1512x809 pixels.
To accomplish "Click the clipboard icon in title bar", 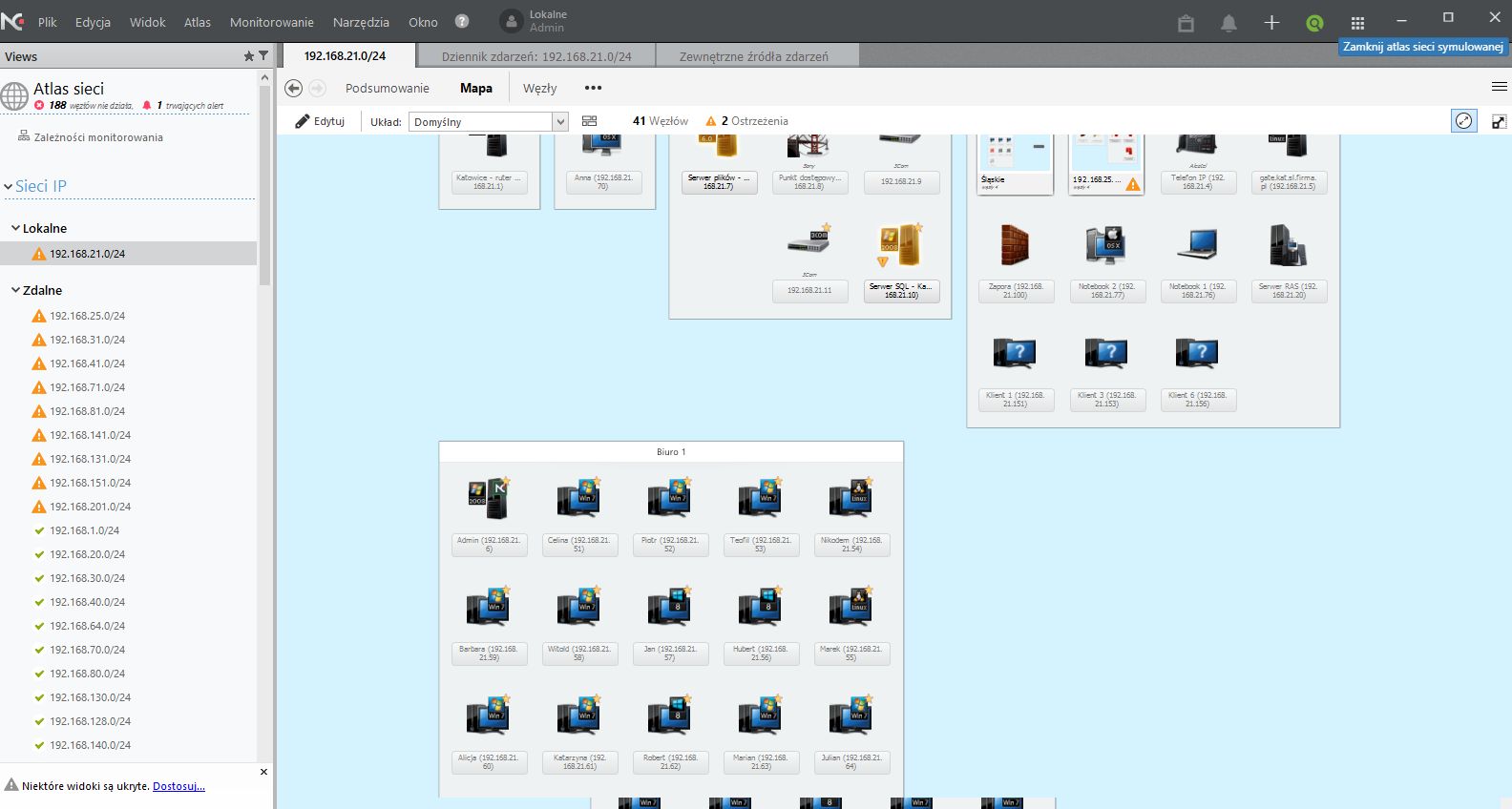I will click(1186, 23).
